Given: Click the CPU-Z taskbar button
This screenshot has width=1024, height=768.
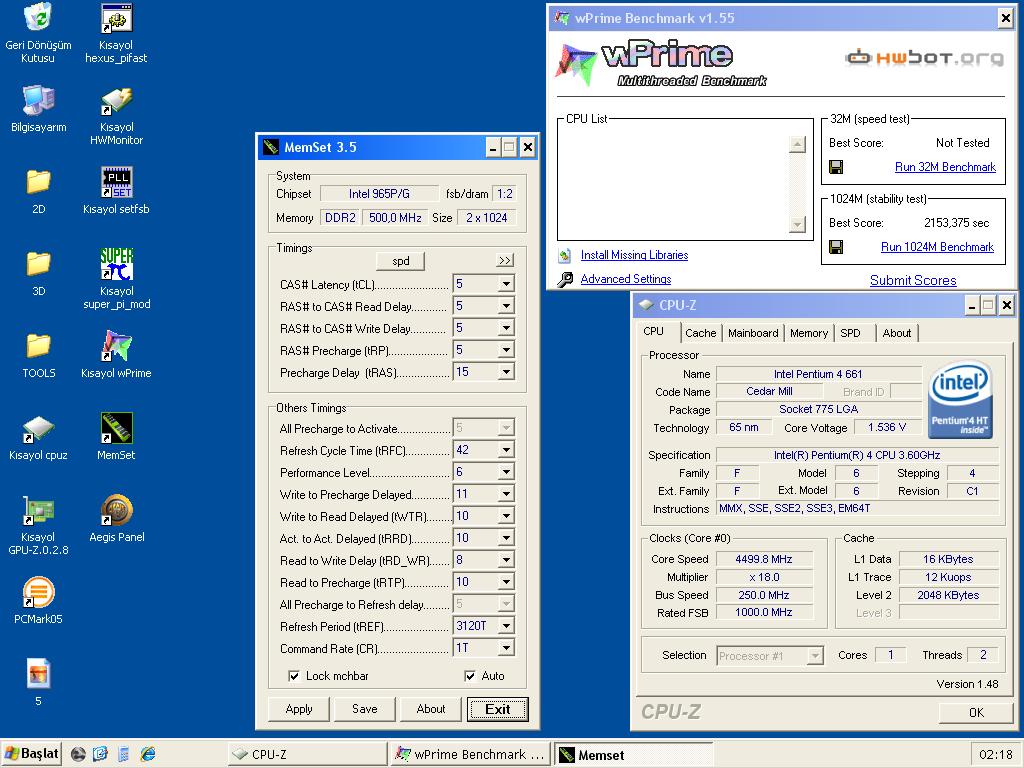Looking at the screenshot, I should [x=307, y=754].
